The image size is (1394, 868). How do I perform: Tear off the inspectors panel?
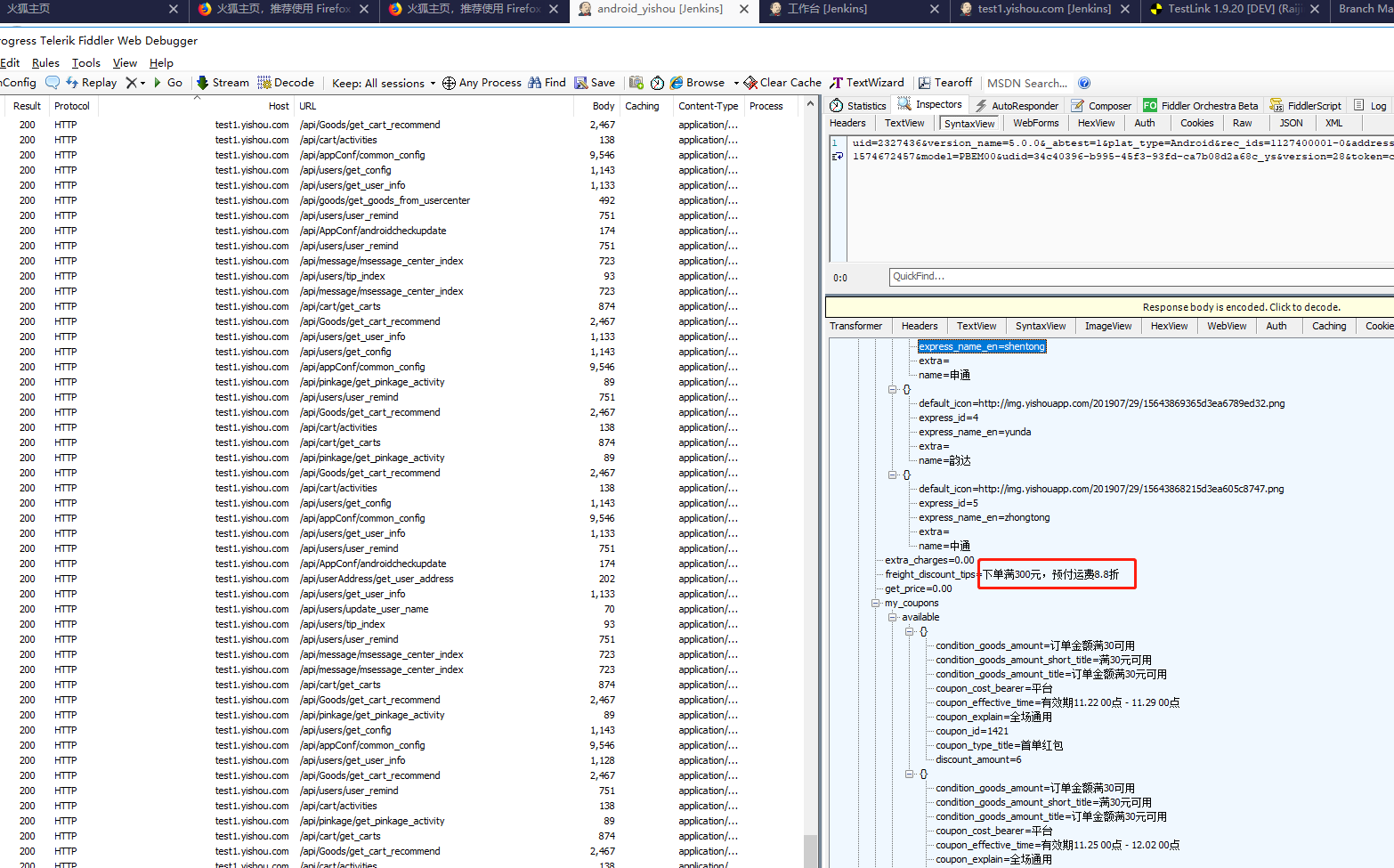click(945, 82)
